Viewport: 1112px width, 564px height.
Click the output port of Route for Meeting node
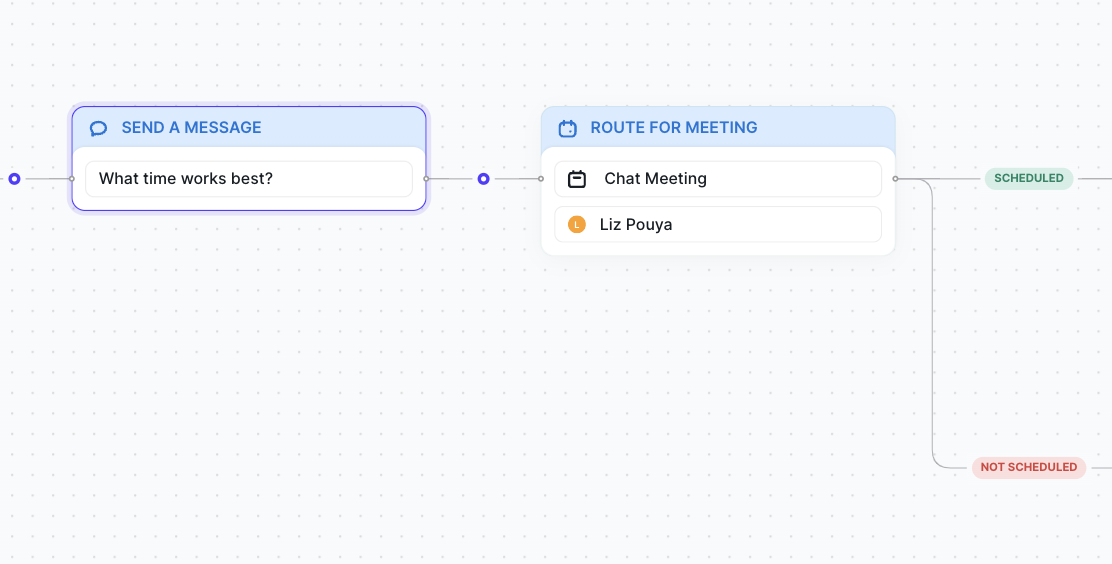pos(895,179)
